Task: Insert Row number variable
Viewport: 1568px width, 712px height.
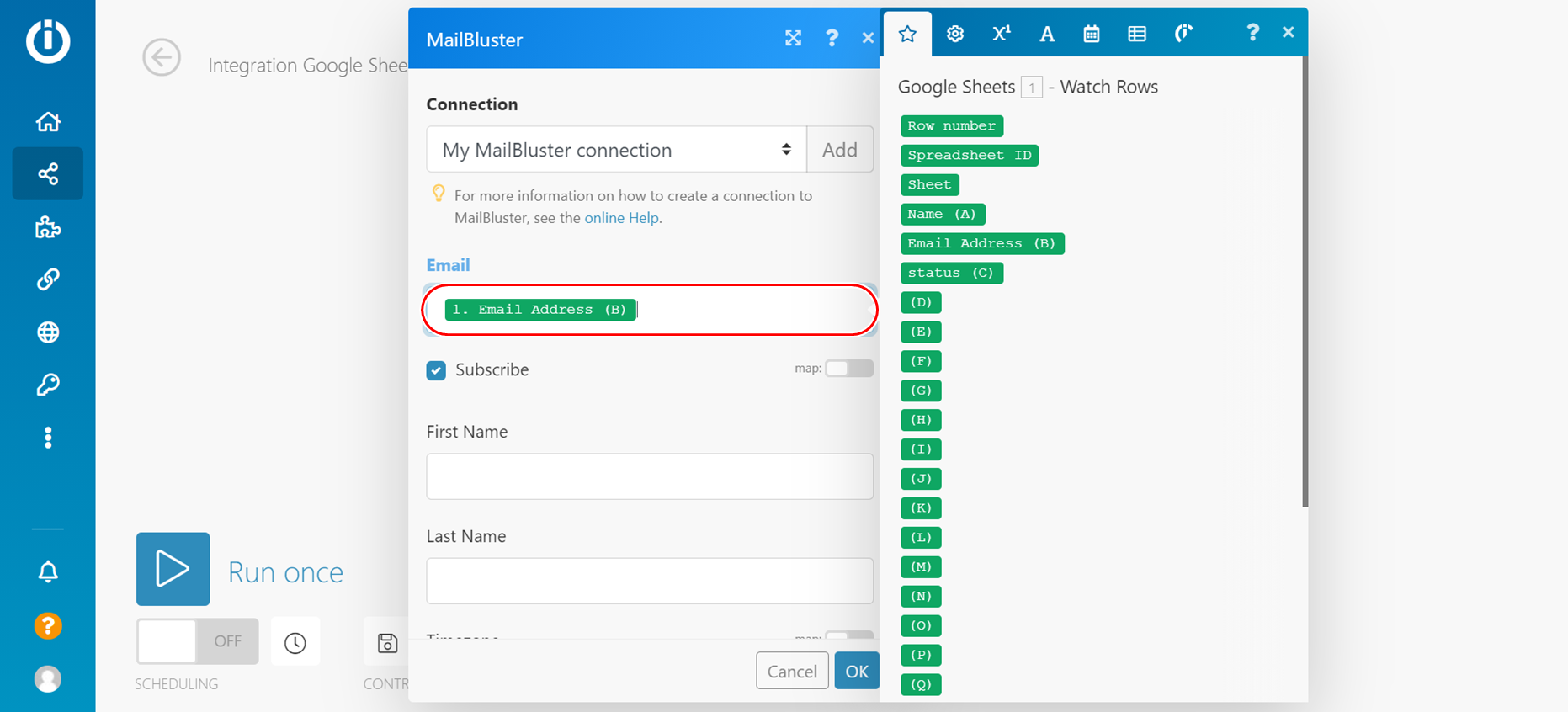Action: (951, 126)
